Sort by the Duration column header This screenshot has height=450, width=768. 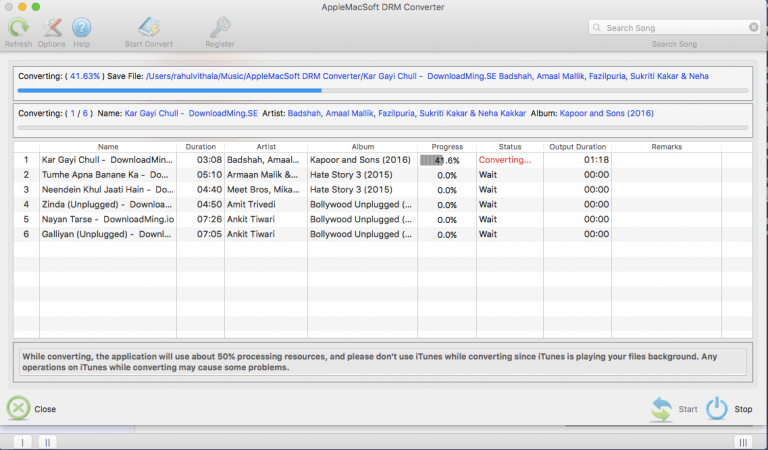[x=200, y=147]
